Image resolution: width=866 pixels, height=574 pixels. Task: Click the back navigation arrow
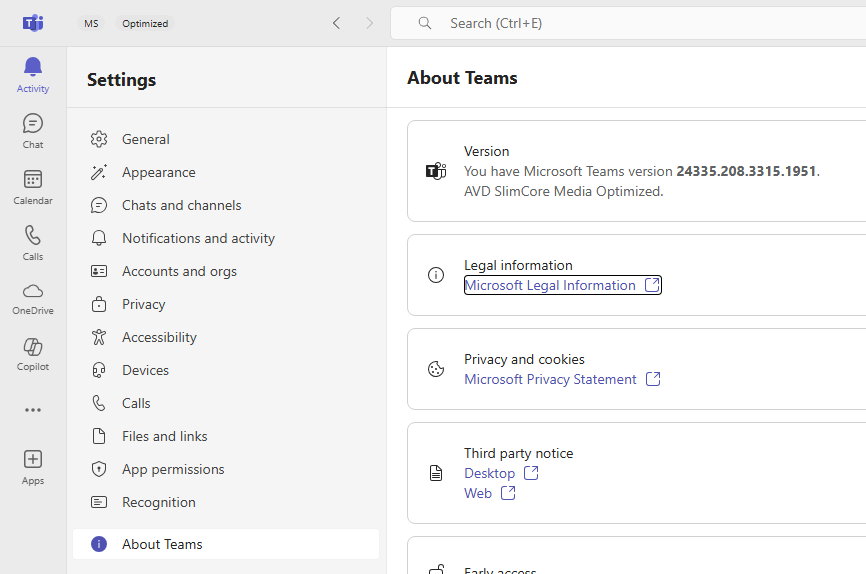click(336, 23)
